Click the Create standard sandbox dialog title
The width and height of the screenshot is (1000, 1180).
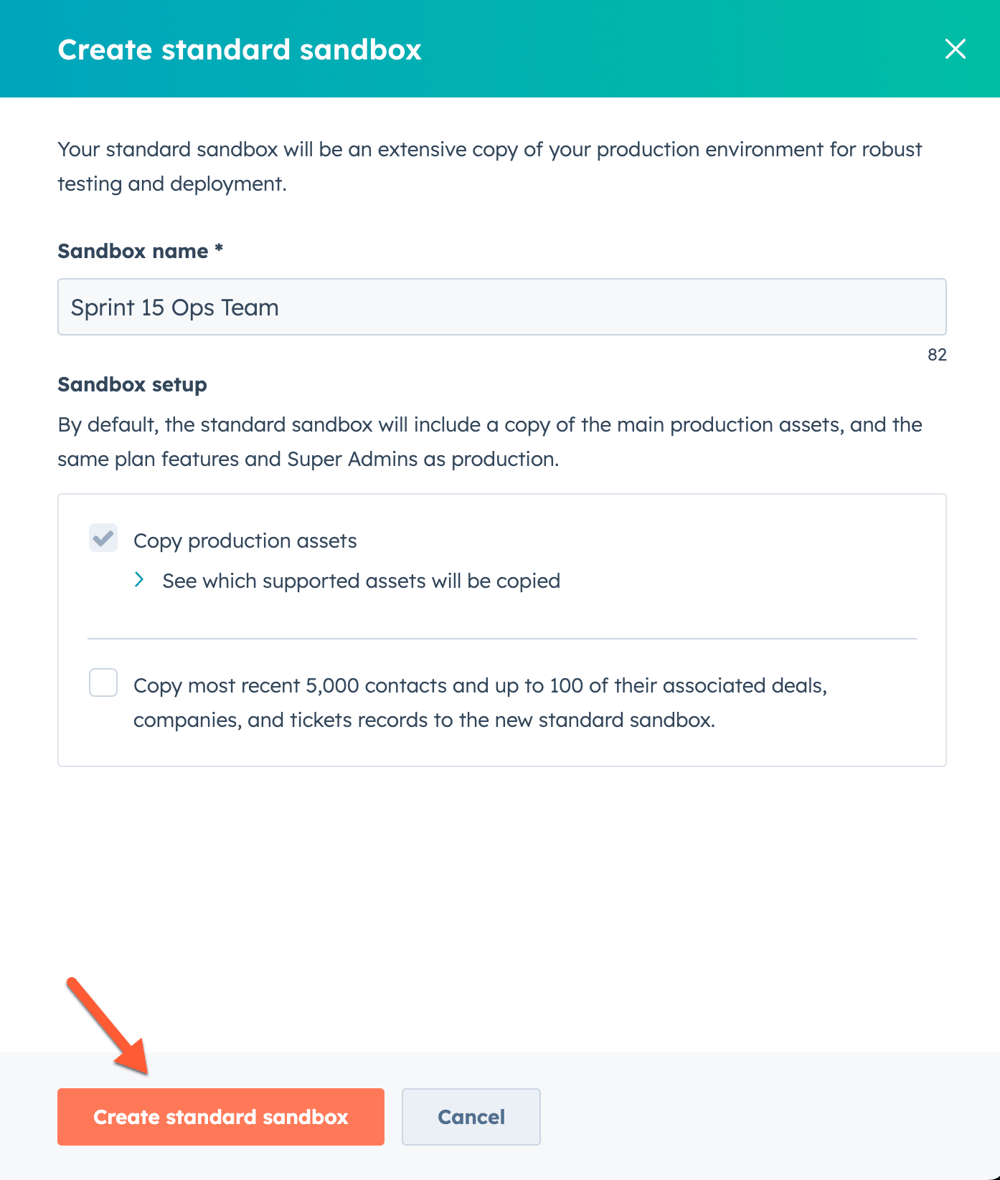coord(239,48)
